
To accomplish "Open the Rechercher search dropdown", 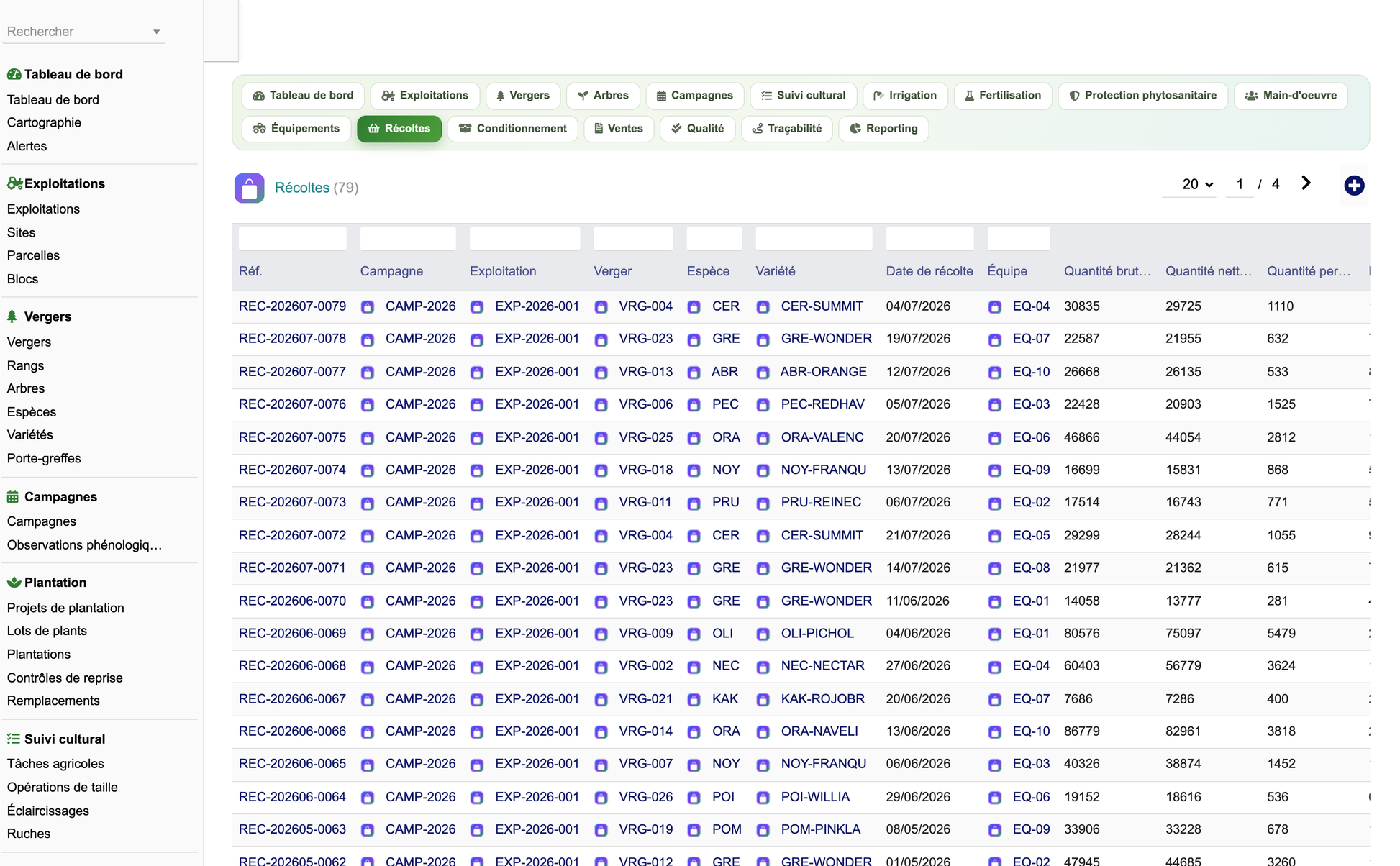I will click(83, 32).
